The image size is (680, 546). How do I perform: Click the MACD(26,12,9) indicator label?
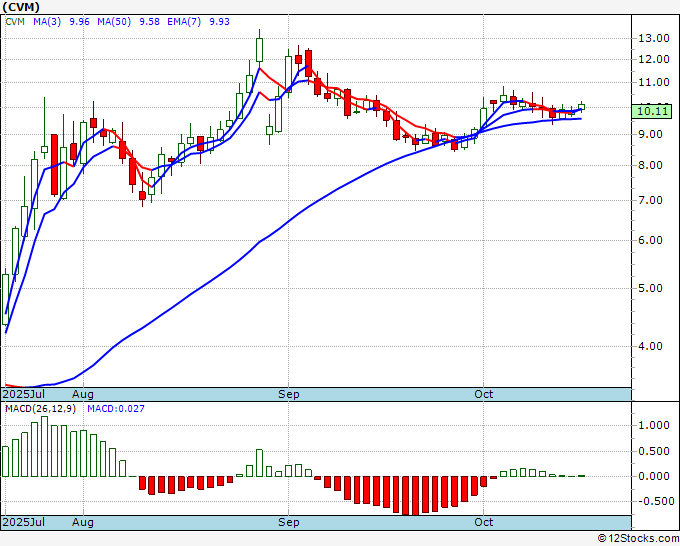coord(40,409)
